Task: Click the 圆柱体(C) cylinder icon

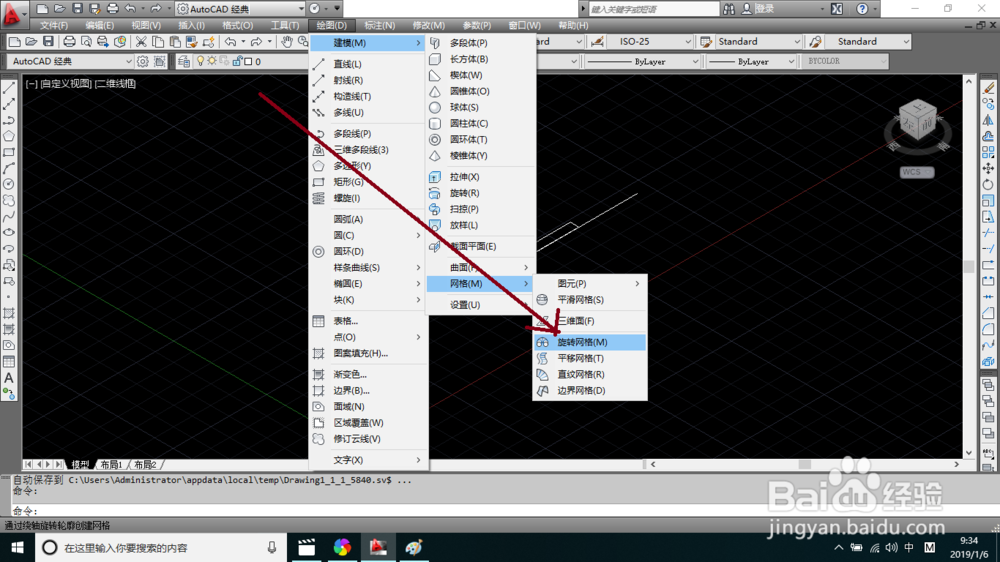Action: pyautogui.click(x=435, y=123)
